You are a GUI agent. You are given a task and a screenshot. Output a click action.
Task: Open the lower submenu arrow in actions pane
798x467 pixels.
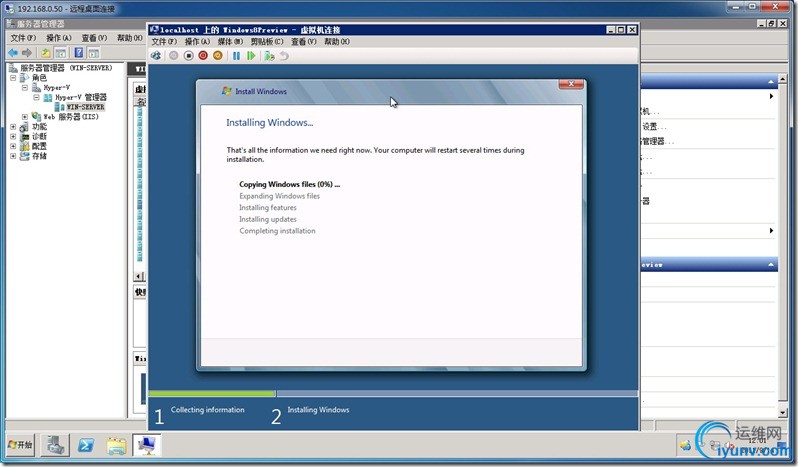[772, 230]
